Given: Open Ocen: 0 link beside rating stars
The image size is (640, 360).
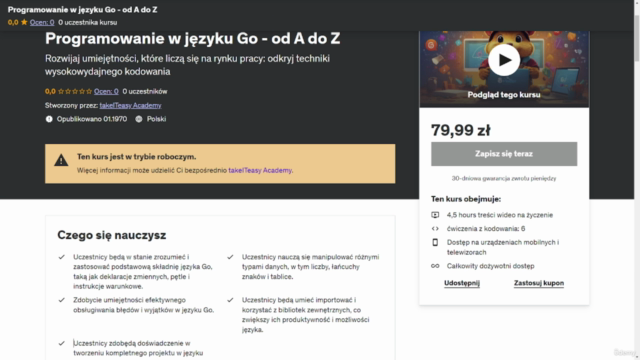Looking at the screenshot, I should tap(106, 91).
